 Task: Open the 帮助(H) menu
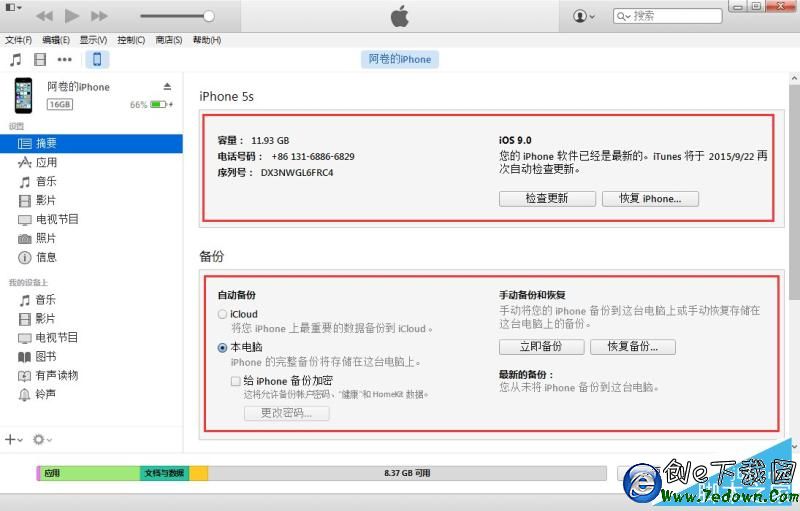[x=207, y=40]
